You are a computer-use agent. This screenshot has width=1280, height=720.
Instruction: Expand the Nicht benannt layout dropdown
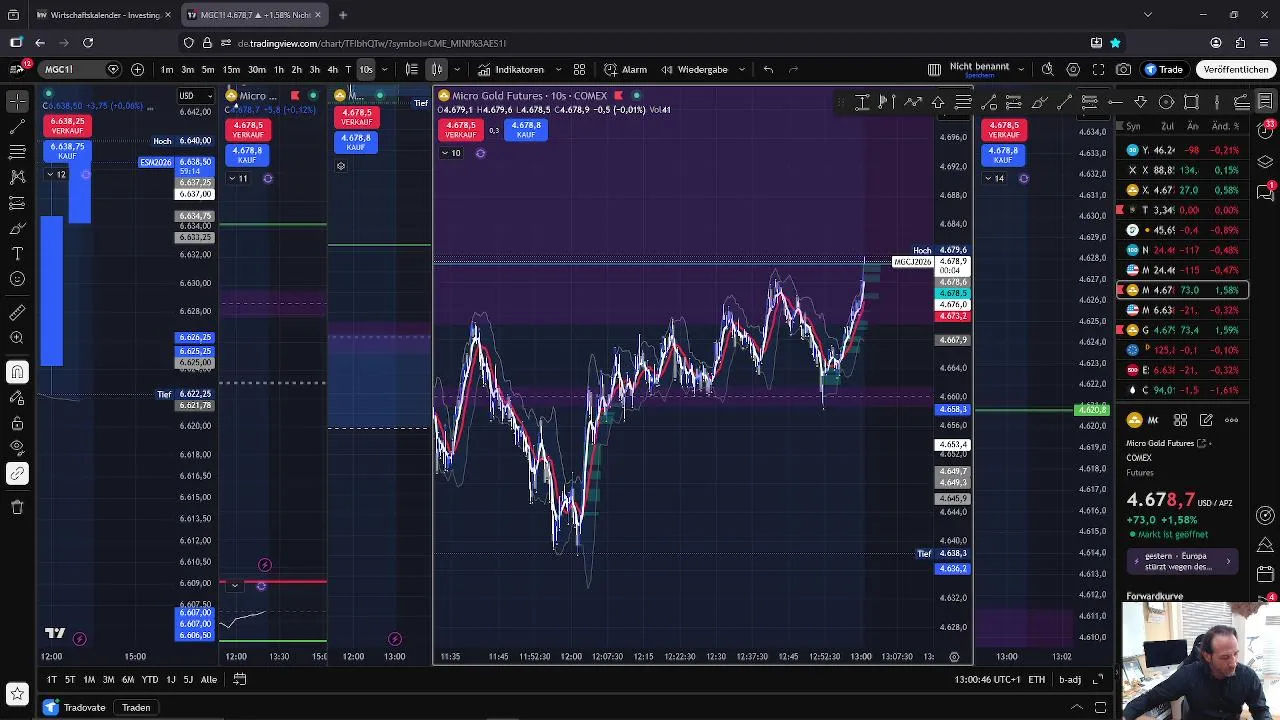pos(1020,69)
